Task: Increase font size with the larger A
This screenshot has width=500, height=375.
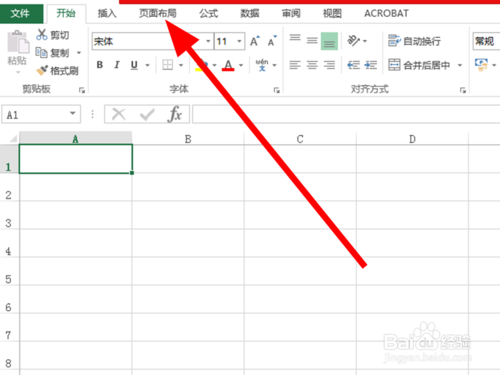Action: point(254,41)
